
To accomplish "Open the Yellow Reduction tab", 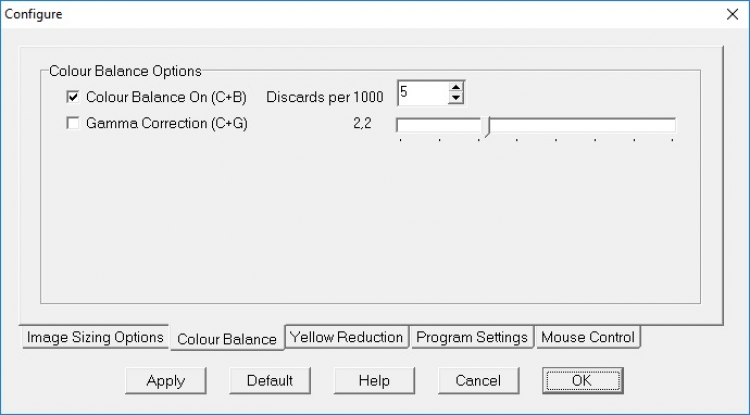I will [346, 337].
